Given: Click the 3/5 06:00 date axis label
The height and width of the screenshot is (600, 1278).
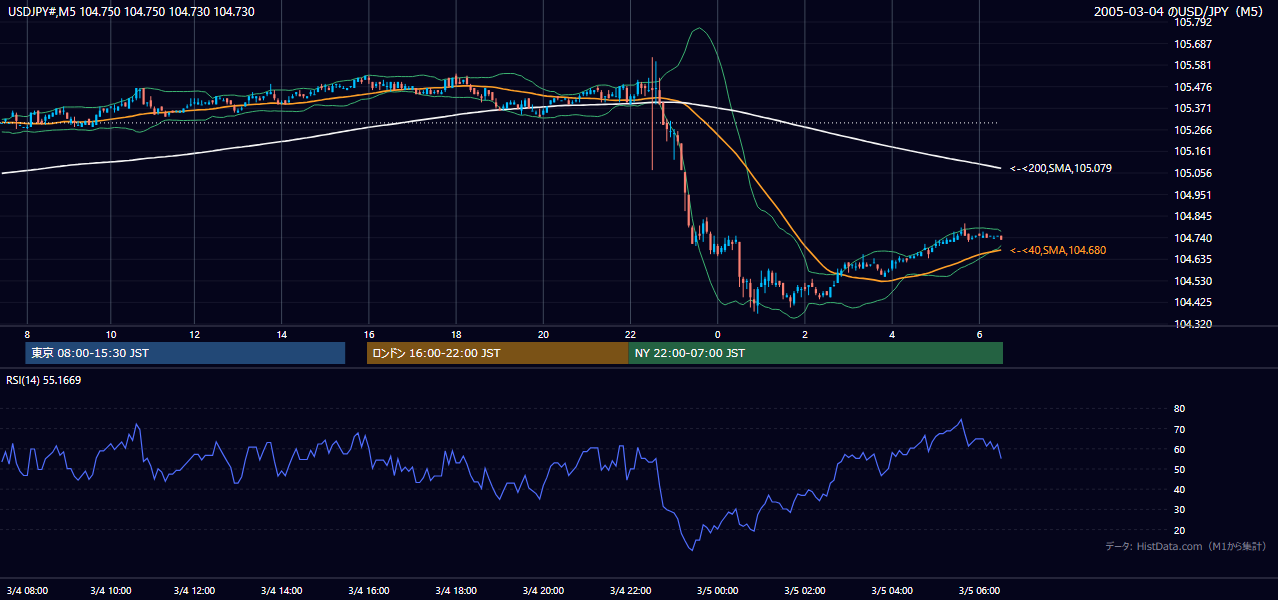Looking at the screenshot, I should tap(979, 590).
